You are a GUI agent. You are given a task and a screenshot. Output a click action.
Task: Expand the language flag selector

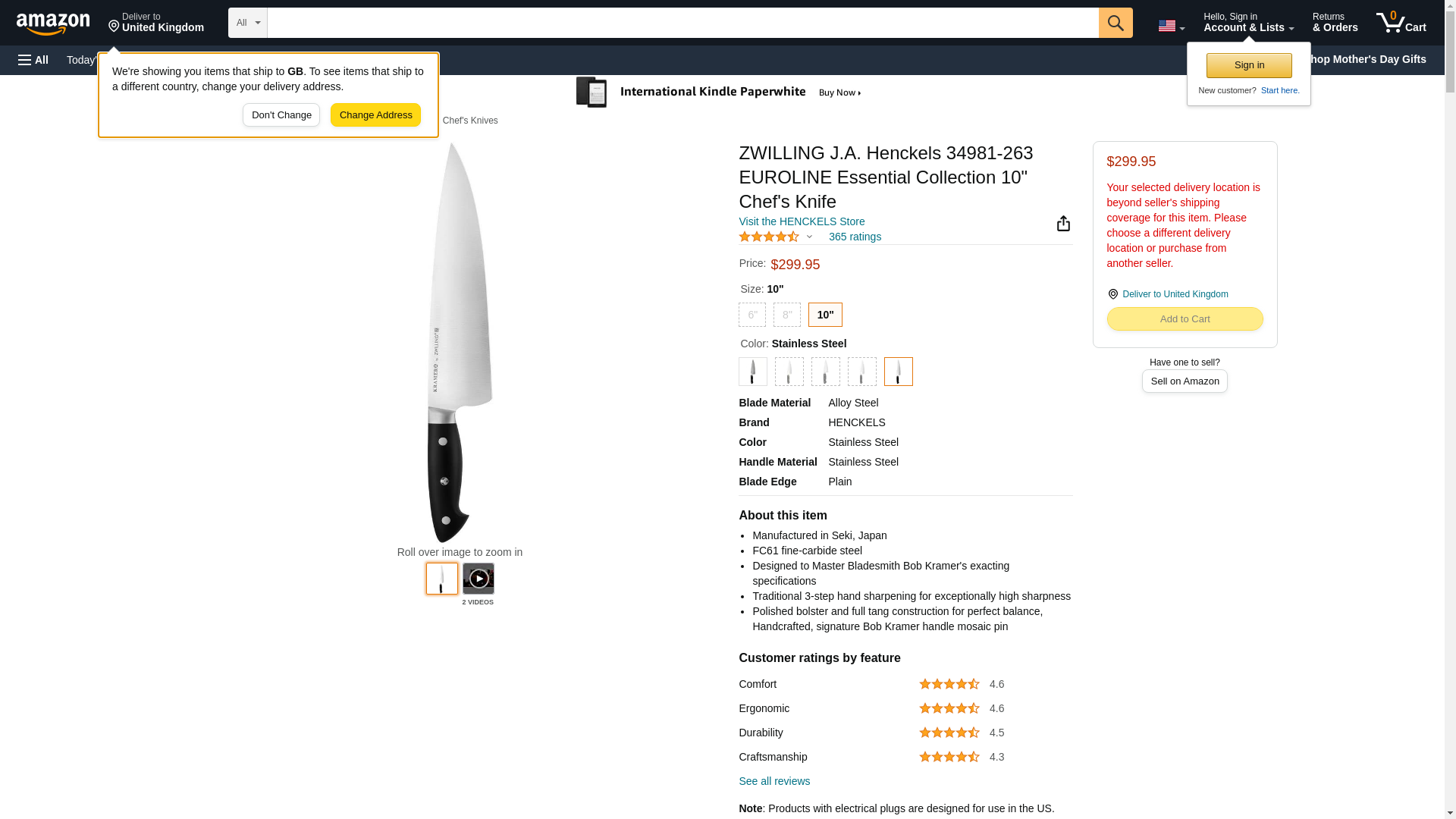click(x=1171, y=26)
